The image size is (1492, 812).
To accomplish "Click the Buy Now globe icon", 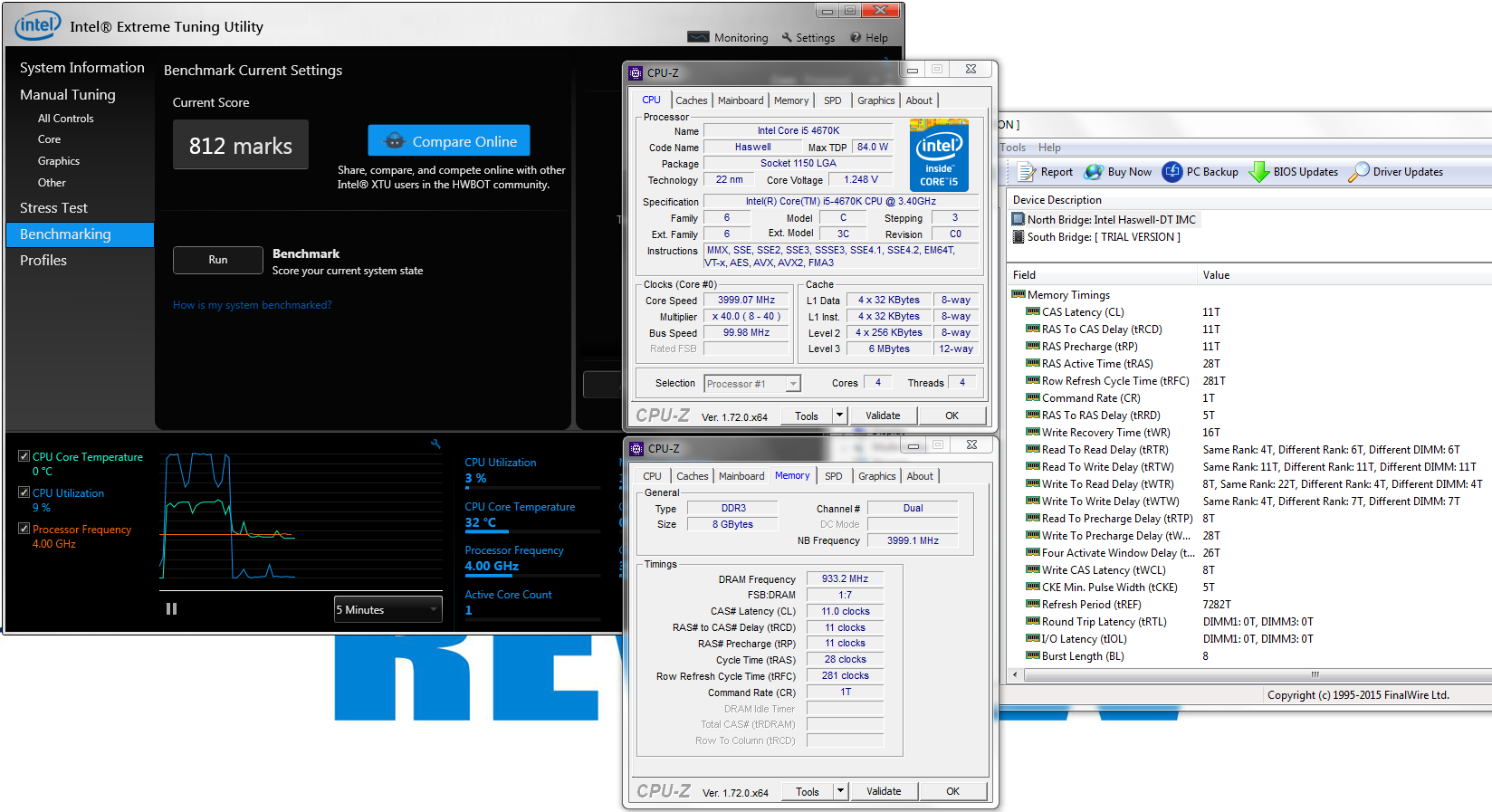I will pos(1094,172).
